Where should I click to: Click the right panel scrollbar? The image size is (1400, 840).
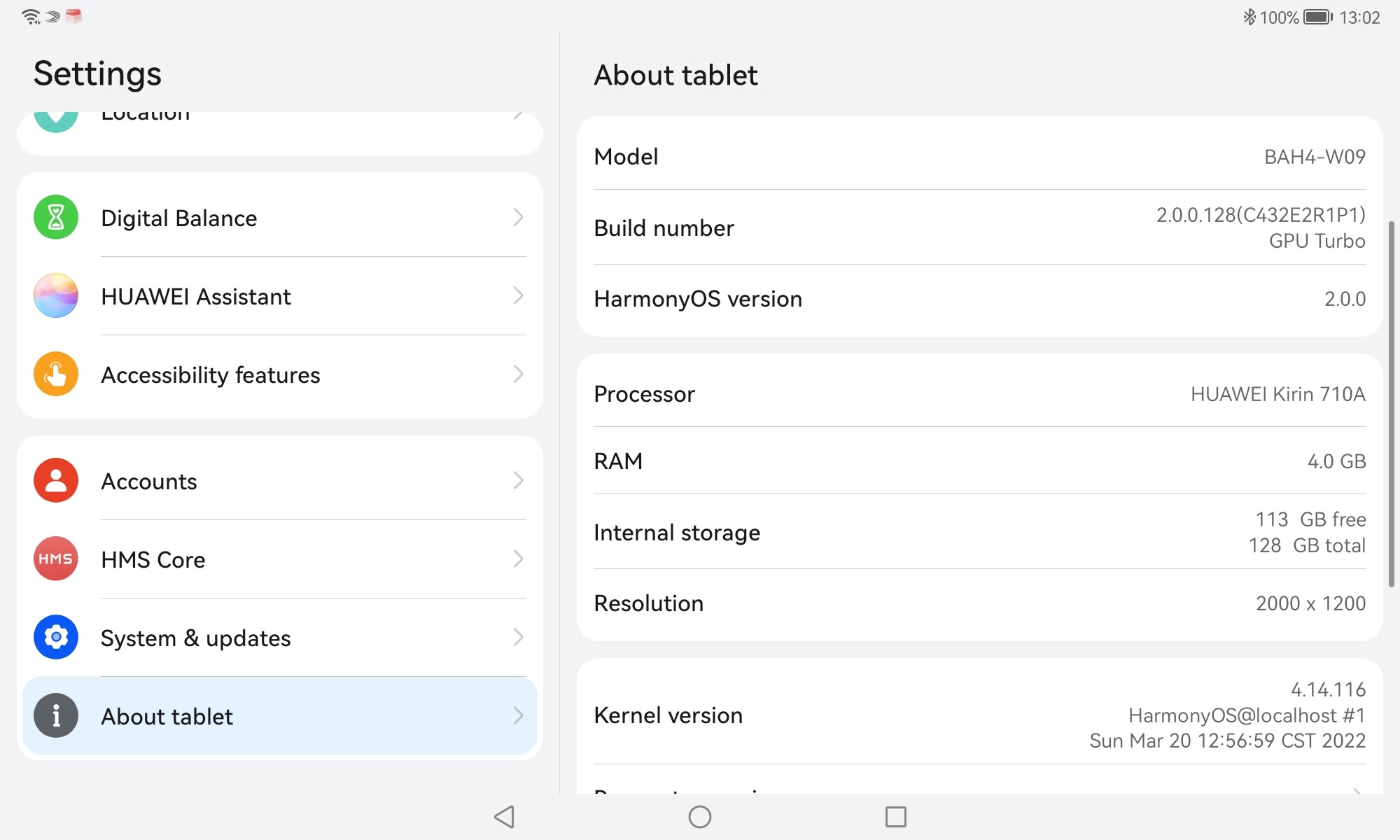tap(1391, 404)
